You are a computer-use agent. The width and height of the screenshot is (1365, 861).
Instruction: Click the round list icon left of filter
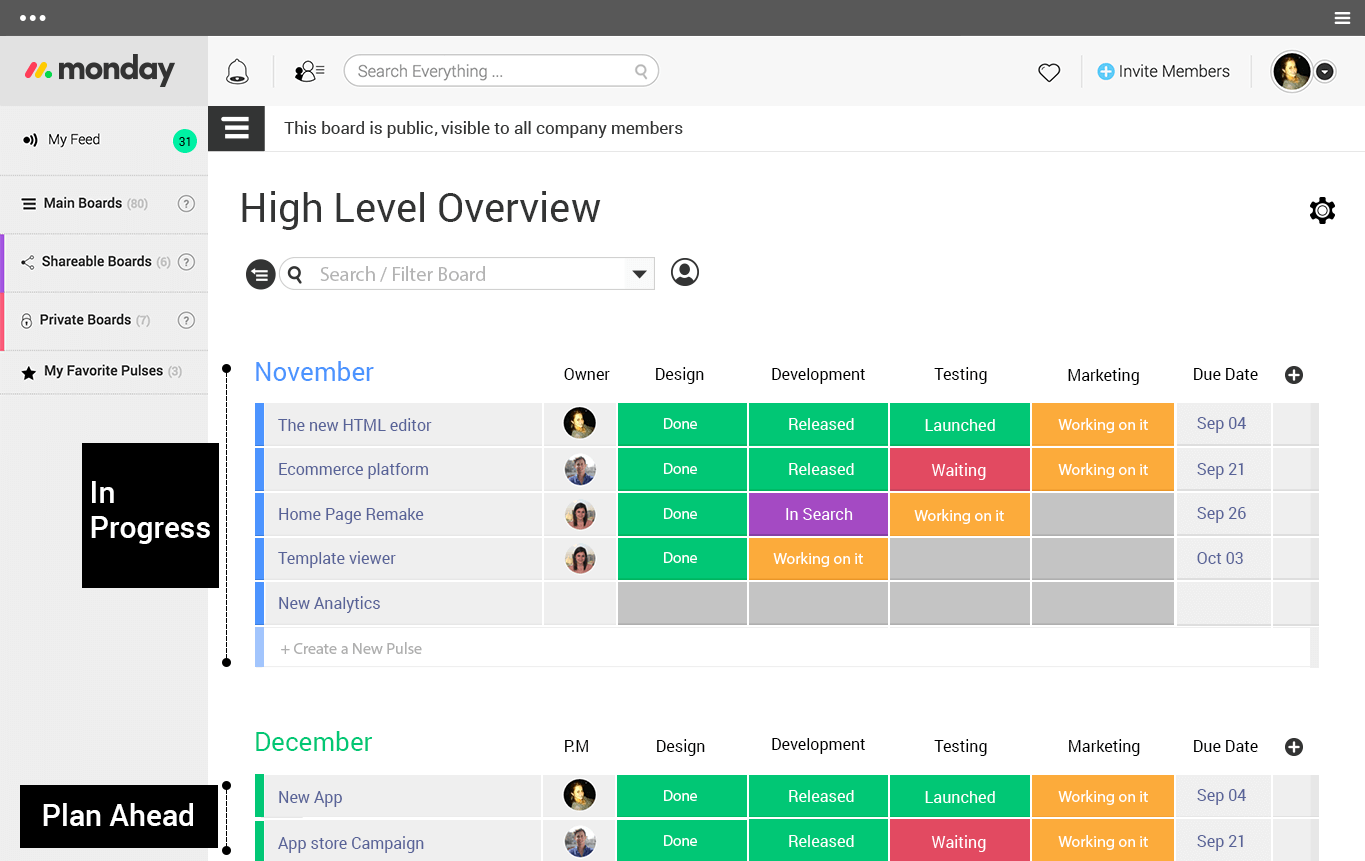point(261,274)
